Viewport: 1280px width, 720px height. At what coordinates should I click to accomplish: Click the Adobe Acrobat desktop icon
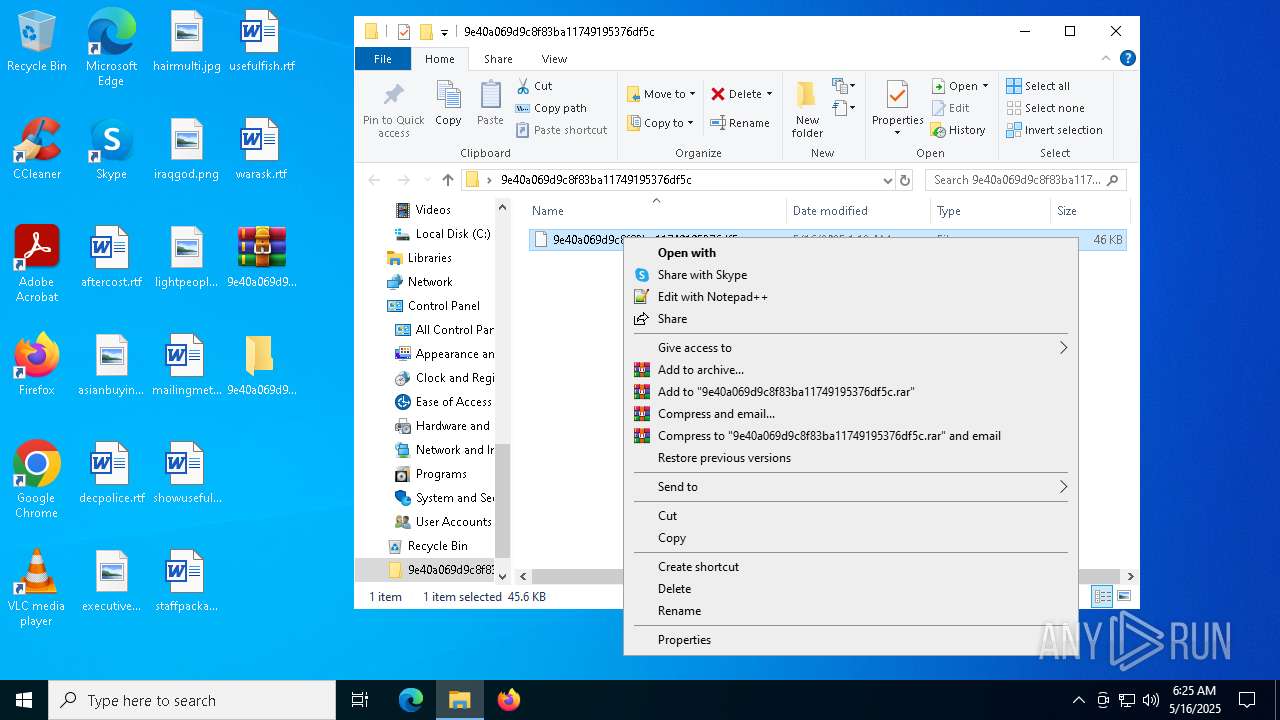pyautogui.click(x=37, y=264)
